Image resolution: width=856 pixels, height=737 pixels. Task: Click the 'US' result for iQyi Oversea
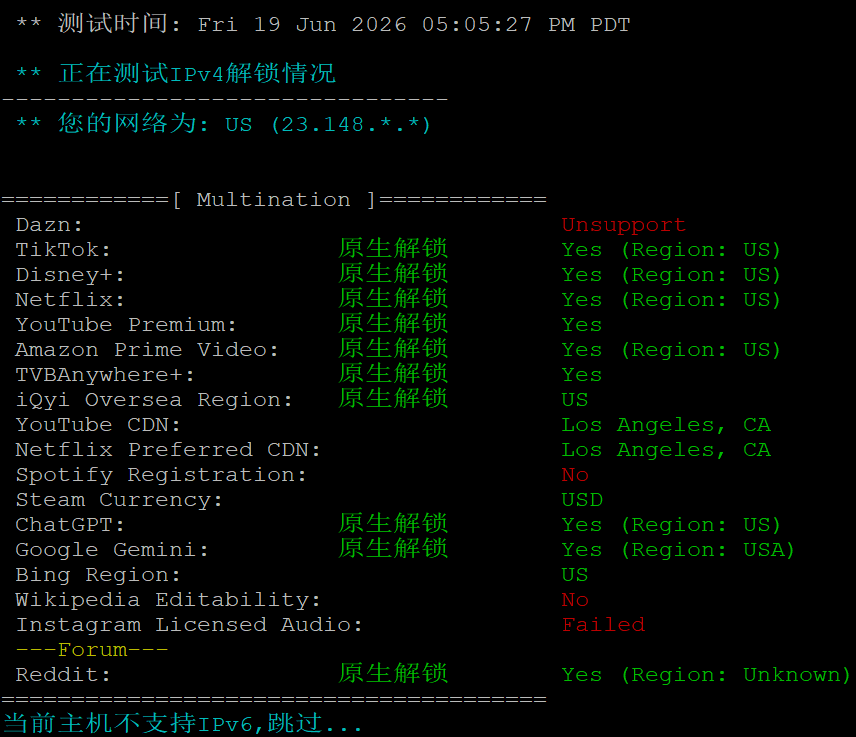[x=575, y=400]
